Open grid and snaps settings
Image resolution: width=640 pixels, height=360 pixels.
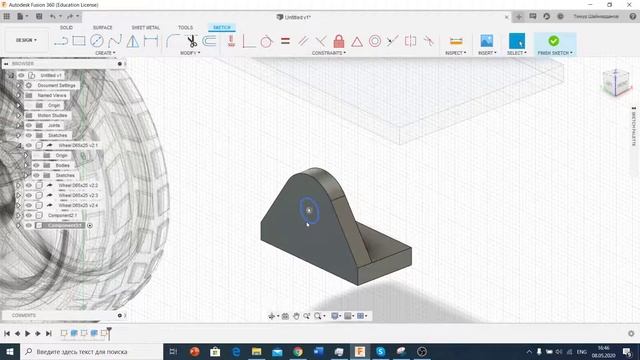tap(348, 316)
